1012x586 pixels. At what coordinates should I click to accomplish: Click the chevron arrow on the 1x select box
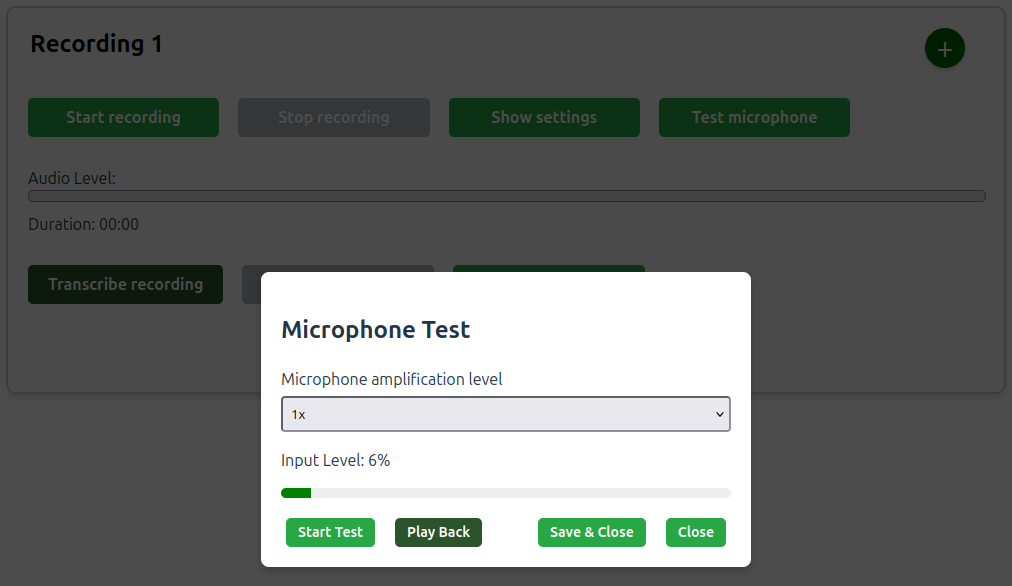pyautogui.click(x=719, y=414)
